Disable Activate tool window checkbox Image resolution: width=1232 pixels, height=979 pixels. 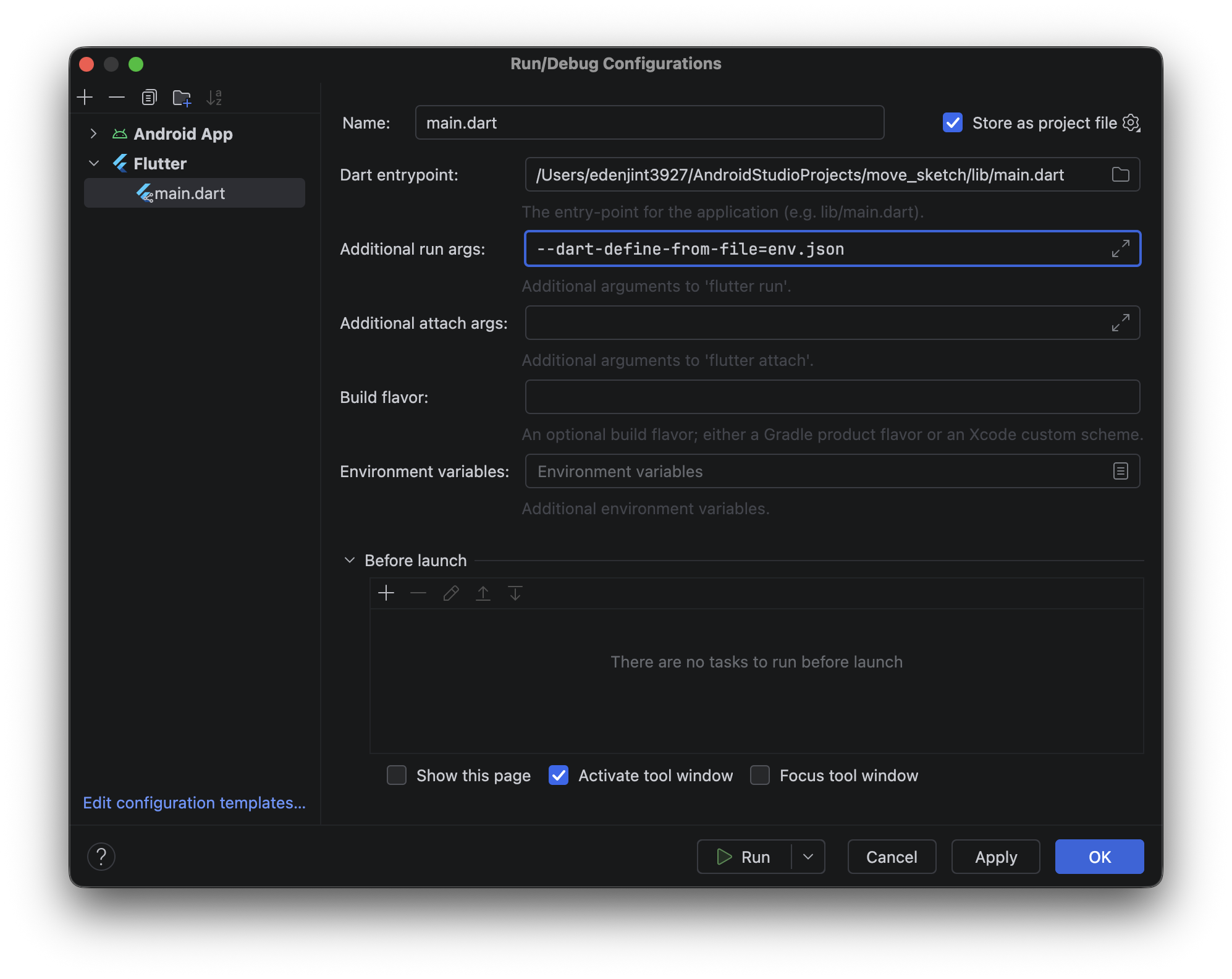coord(559,775)
